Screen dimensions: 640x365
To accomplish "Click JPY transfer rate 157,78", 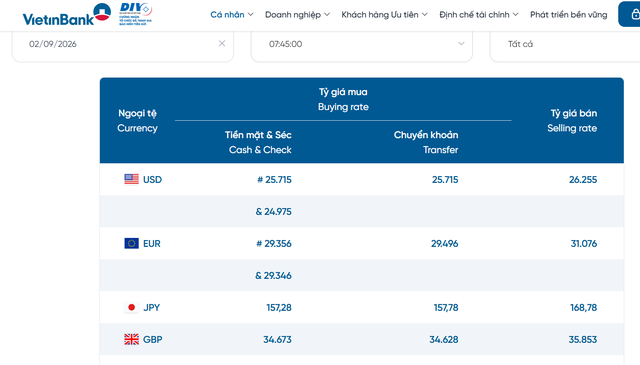I will 446,307.
